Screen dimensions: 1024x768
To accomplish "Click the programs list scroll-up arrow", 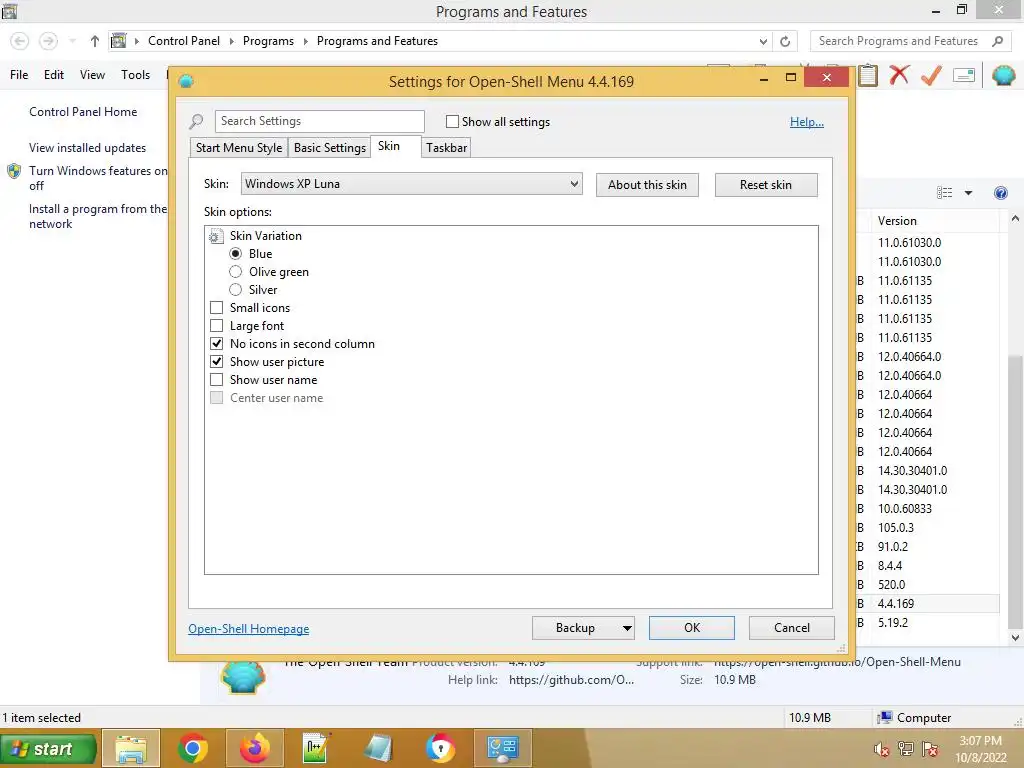I will 1016,219.
